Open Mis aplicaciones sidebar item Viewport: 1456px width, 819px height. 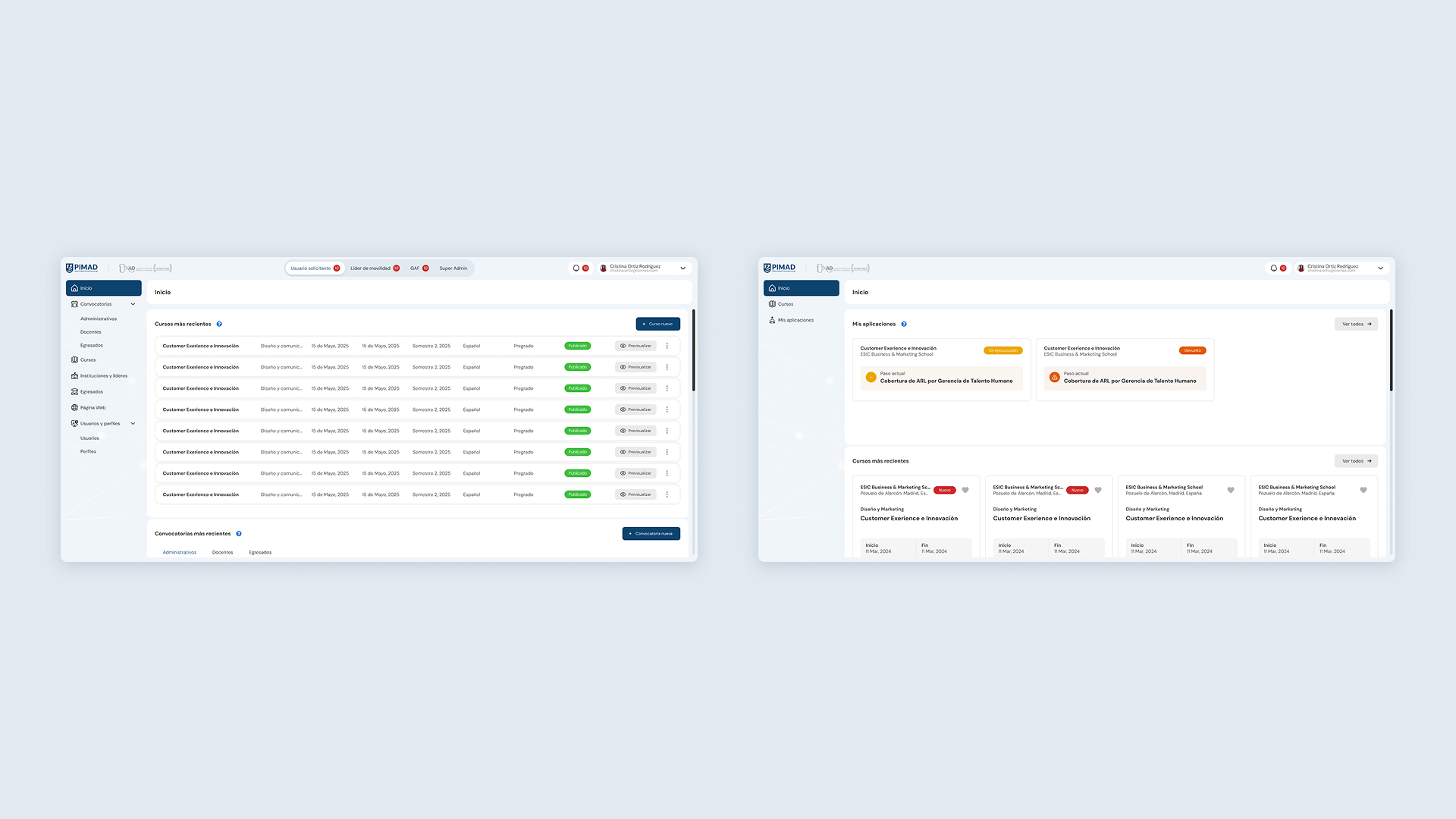pos(795,320)
